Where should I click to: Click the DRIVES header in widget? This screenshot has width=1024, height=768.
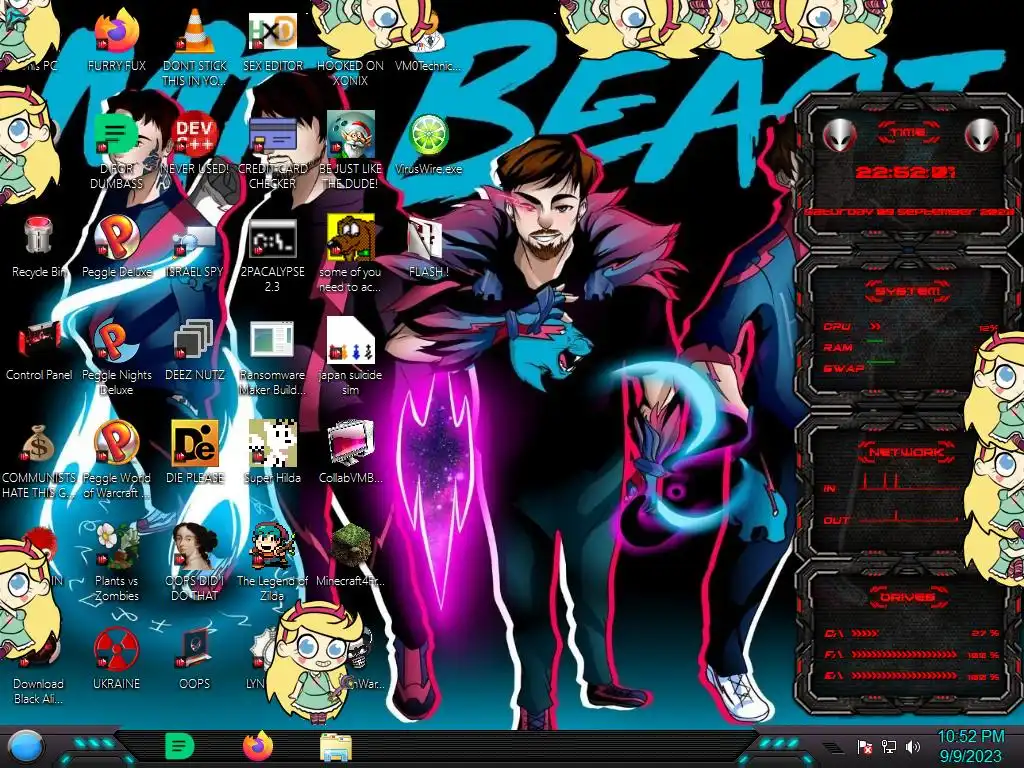click(906, 597)
